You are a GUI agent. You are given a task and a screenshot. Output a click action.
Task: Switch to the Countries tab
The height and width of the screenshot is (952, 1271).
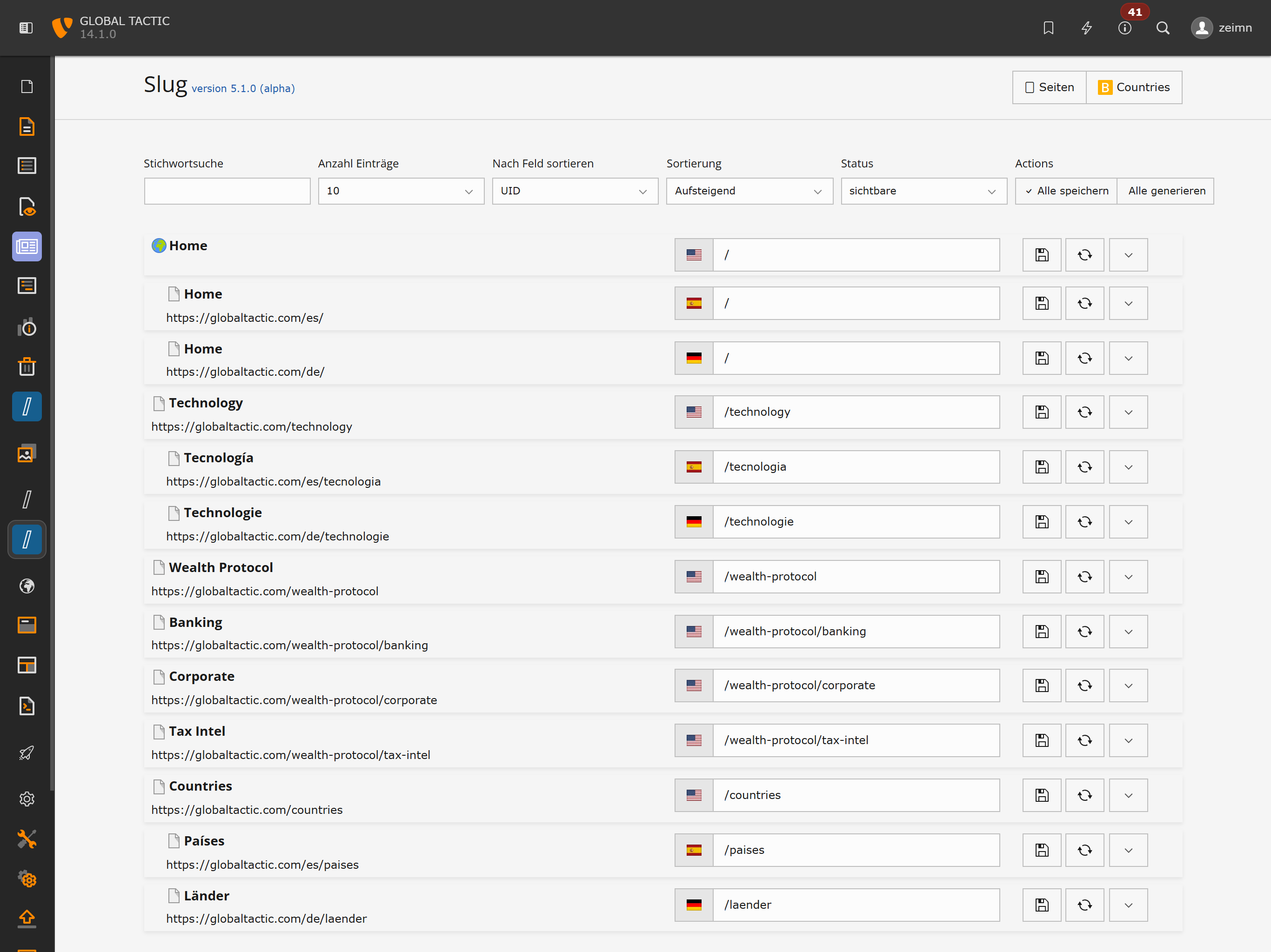(x=1134, y=87)
